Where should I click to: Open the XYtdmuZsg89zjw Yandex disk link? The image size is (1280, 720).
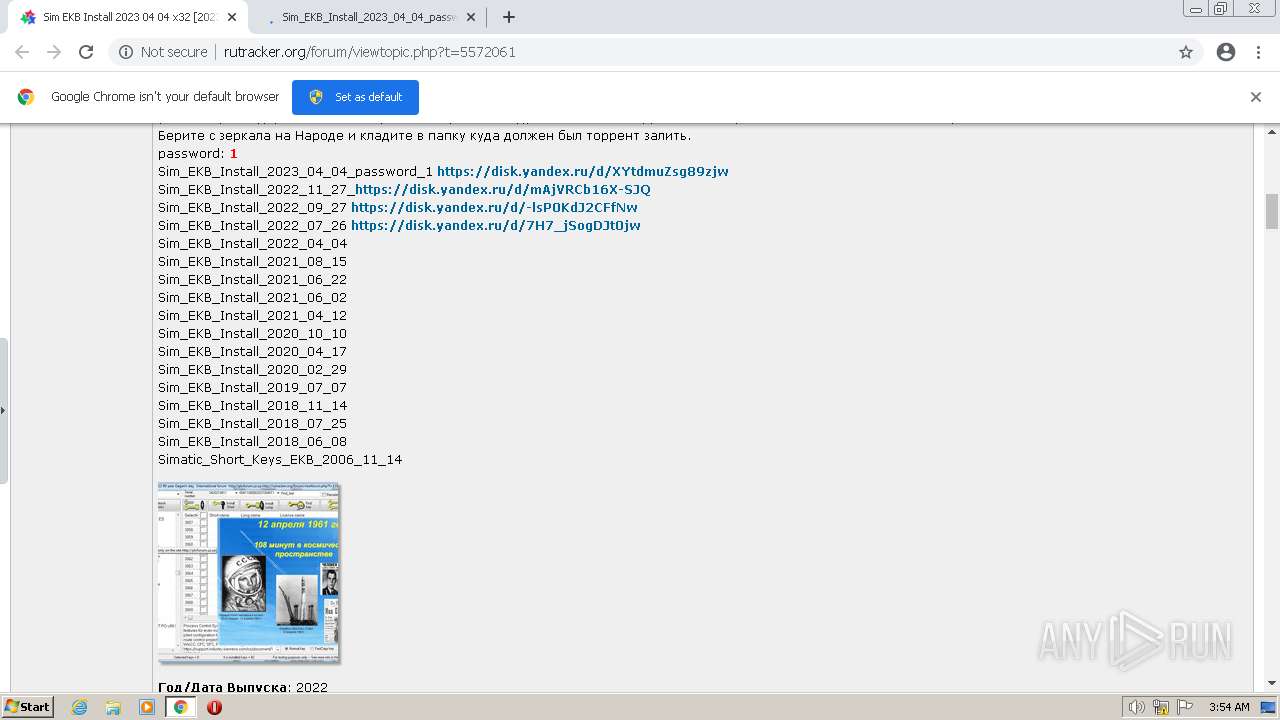point(583,171)
